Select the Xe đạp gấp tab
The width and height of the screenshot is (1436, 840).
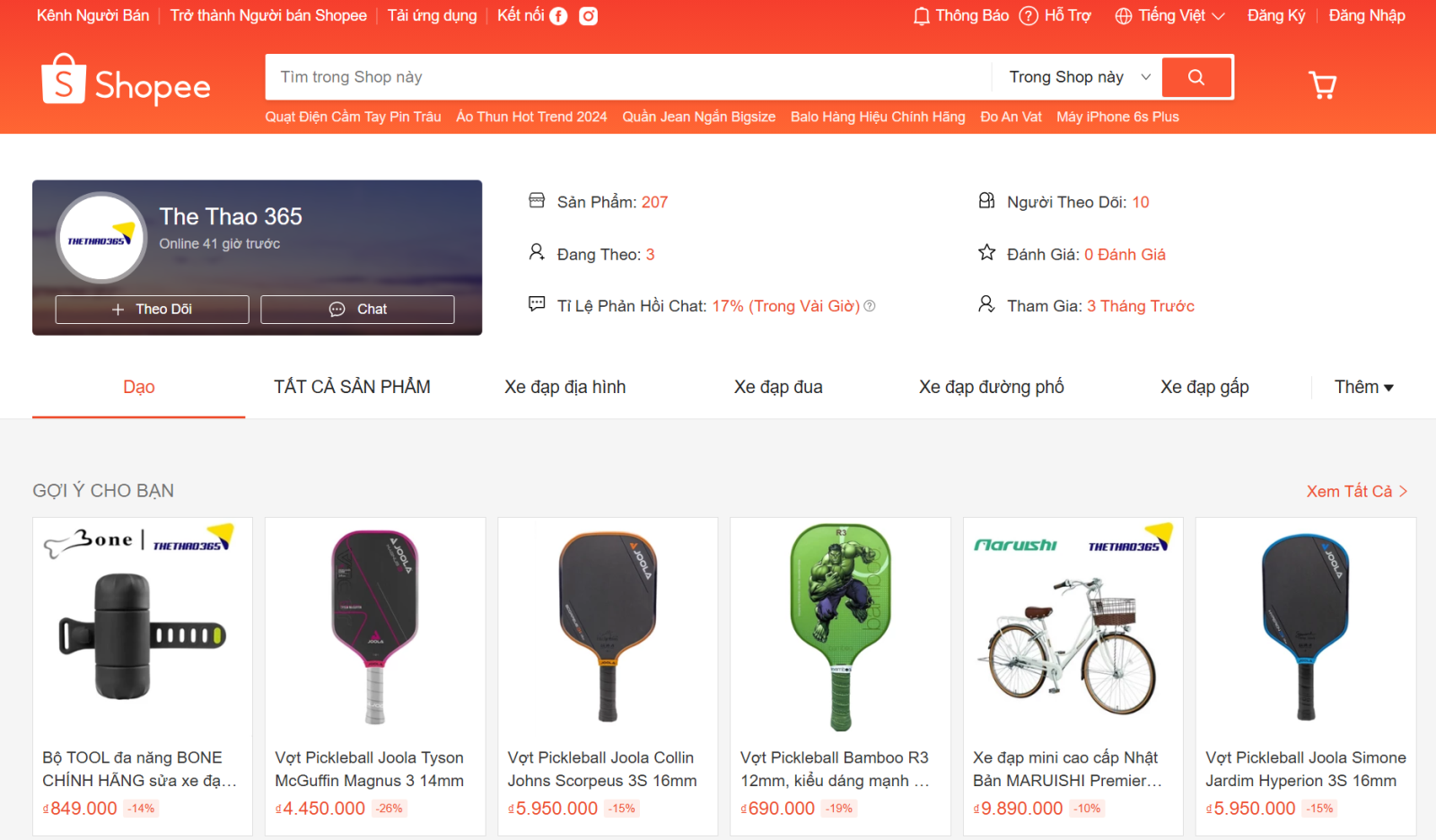1204,387
